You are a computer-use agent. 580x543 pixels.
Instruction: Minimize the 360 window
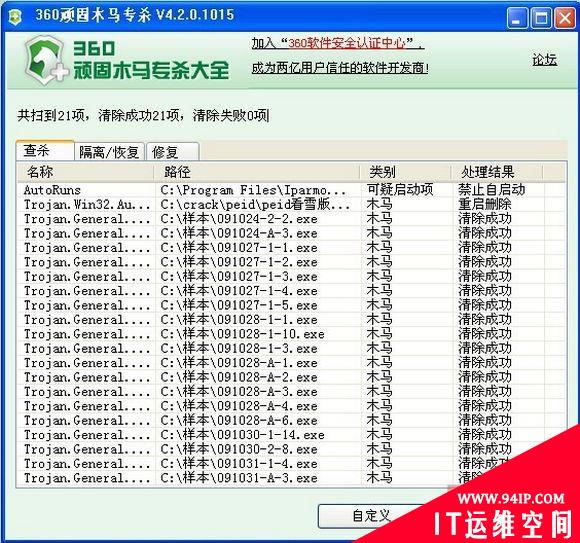click(517, 18)
